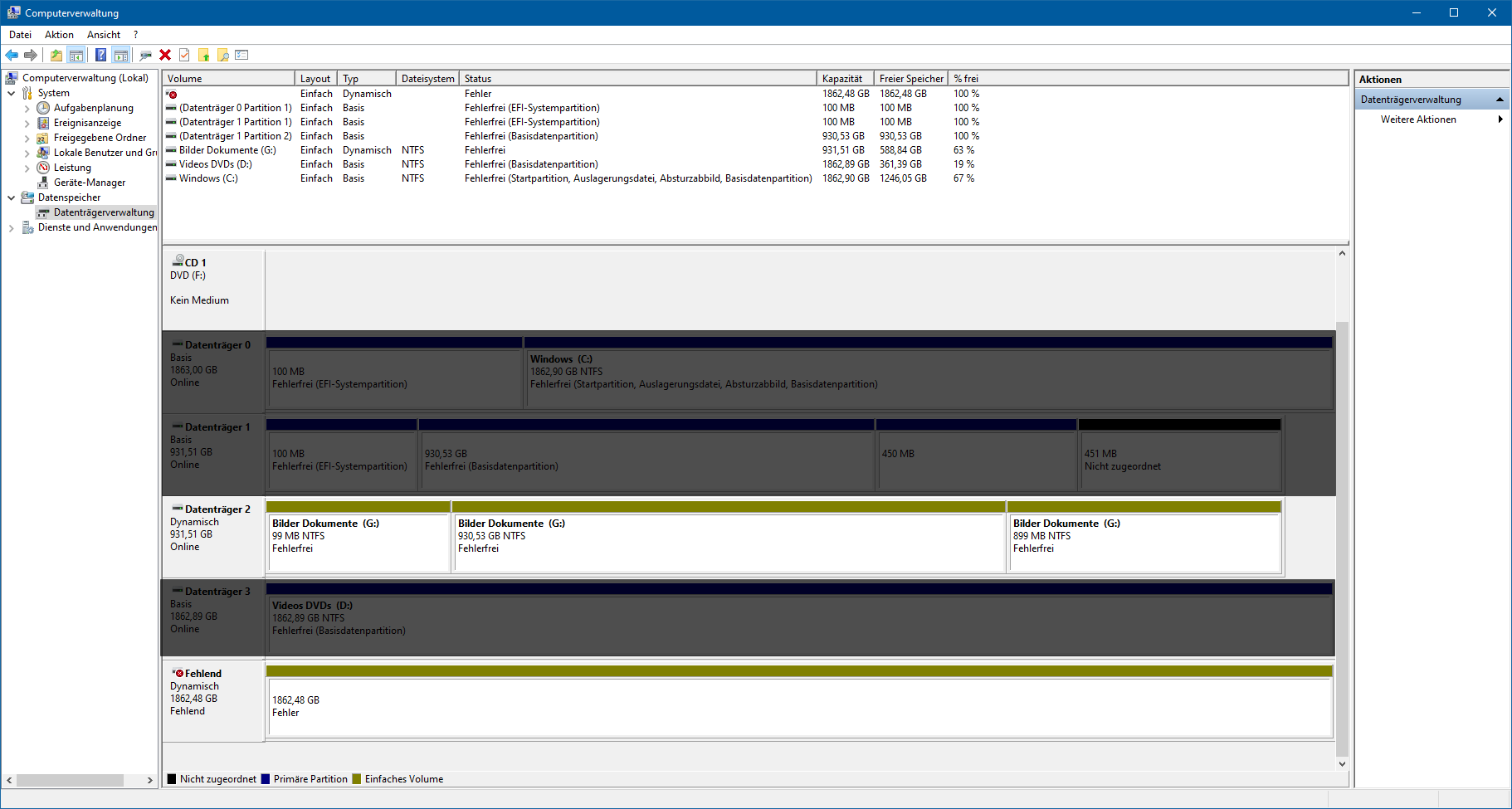Screen dimensions: 1512x809
Task: Open Geräte-Manager from the tree
Action: click(x=90, y=183)
